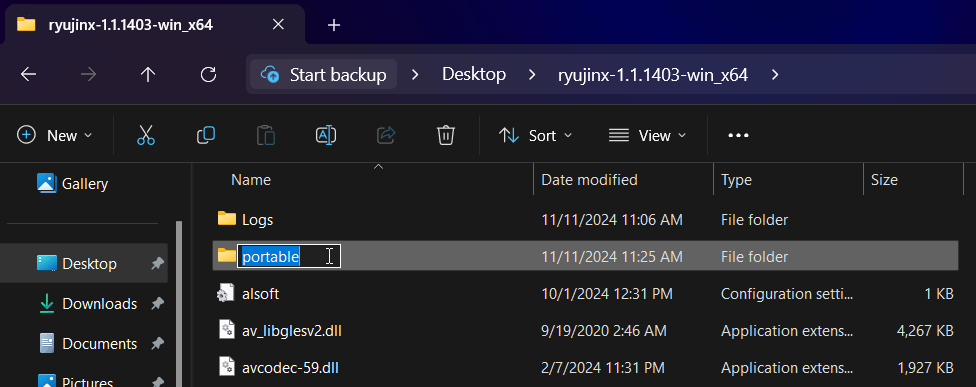Click the Configuration setti... type cell
This screenshot has height=387, width=976.
(786, 294)
